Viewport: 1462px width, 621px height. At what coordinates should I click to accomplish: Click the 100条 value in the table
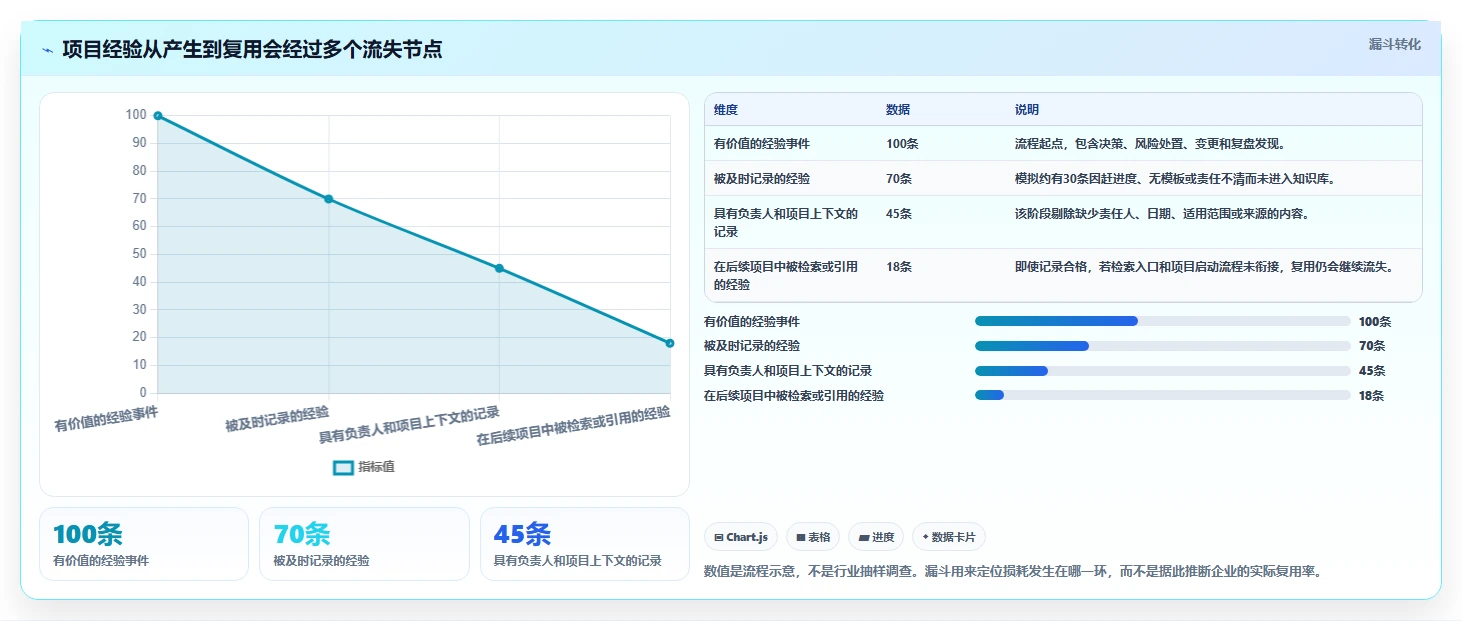pyautogui.click(x=902, y=144)
